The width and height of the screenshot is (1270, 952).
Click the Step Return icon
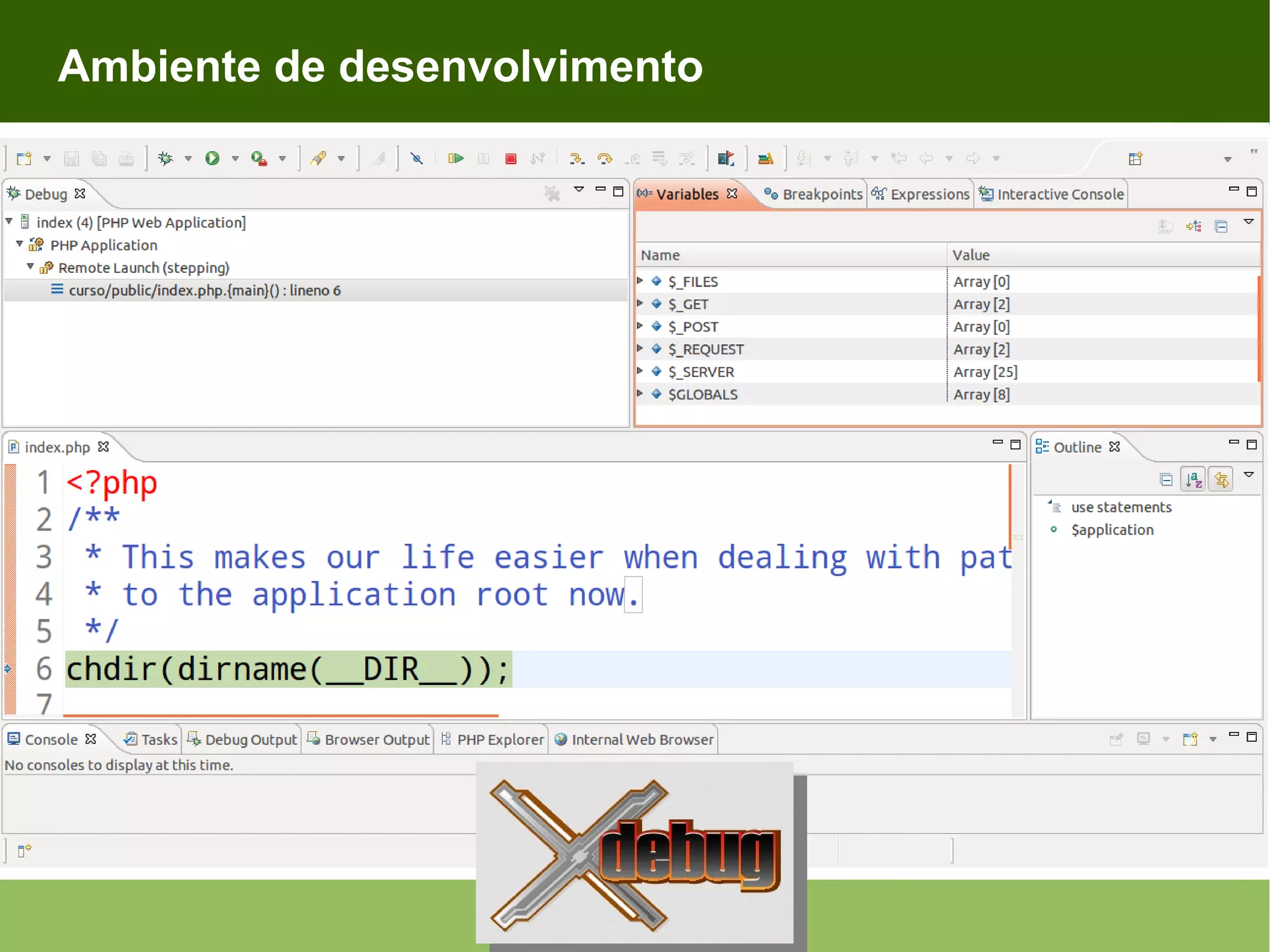633,159
